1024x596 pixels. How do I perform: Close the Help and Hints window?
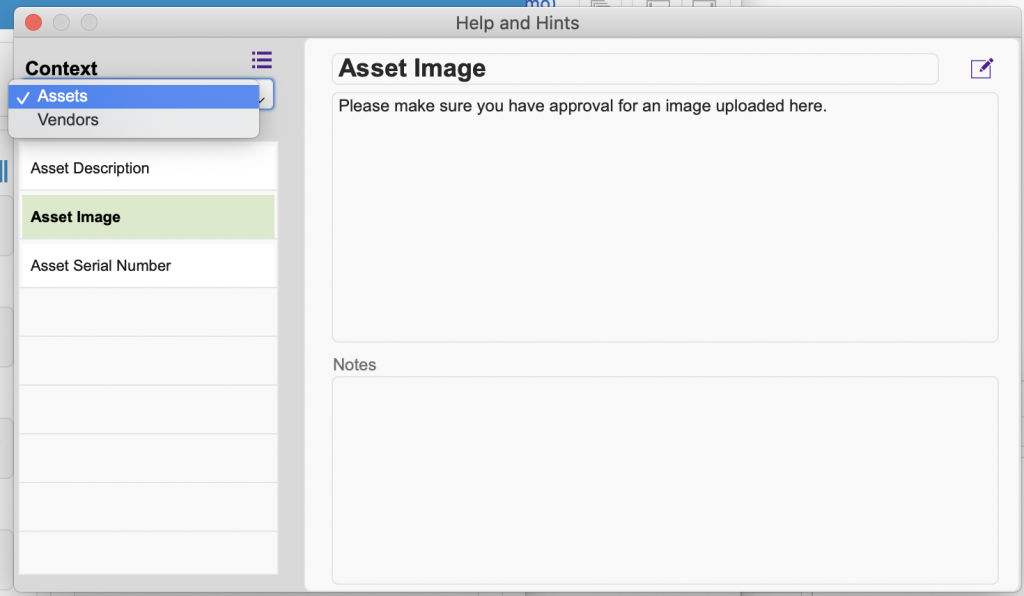pyautogui.click(x=33, y=23)
